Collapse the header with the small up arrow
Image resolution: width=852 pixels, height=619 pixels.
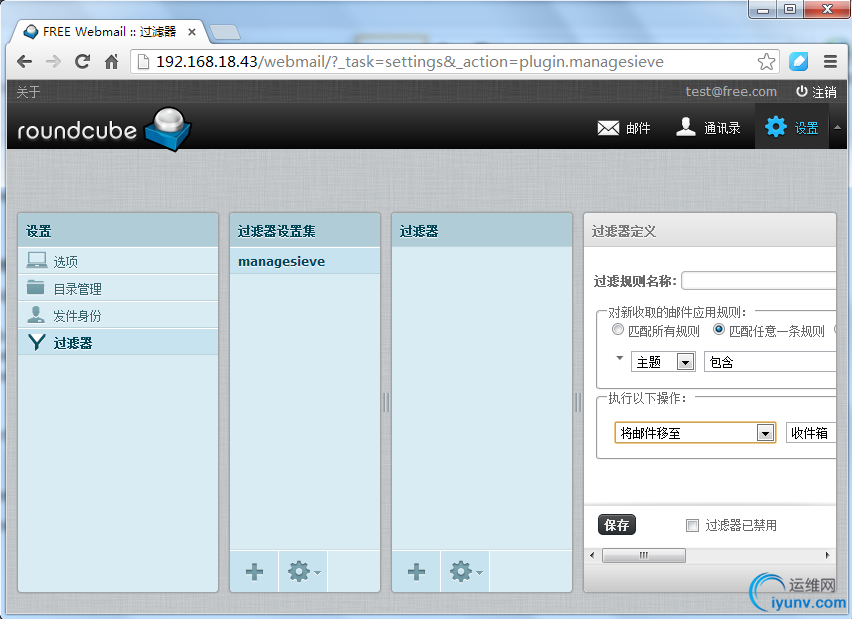[837, 128]
